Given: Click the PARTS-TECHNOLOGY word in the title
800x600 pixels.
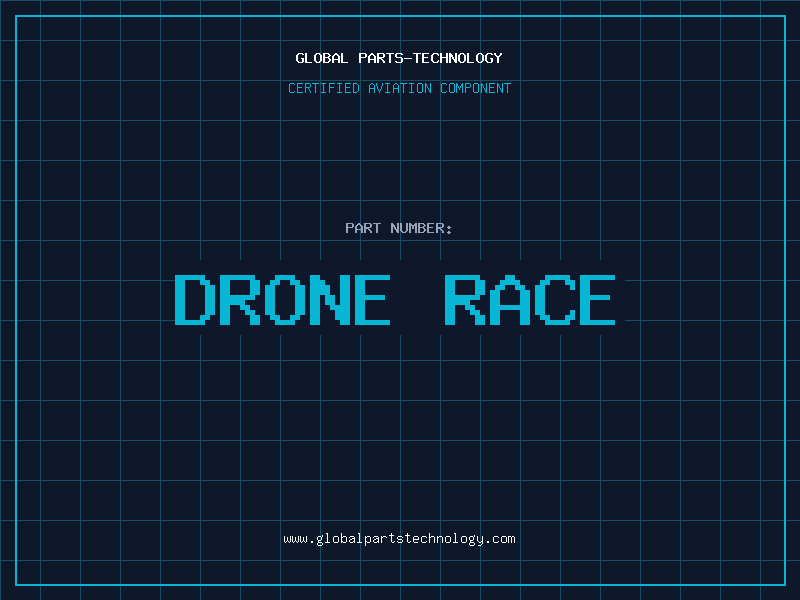Looking at the screenshot, I should pos(430,58).
